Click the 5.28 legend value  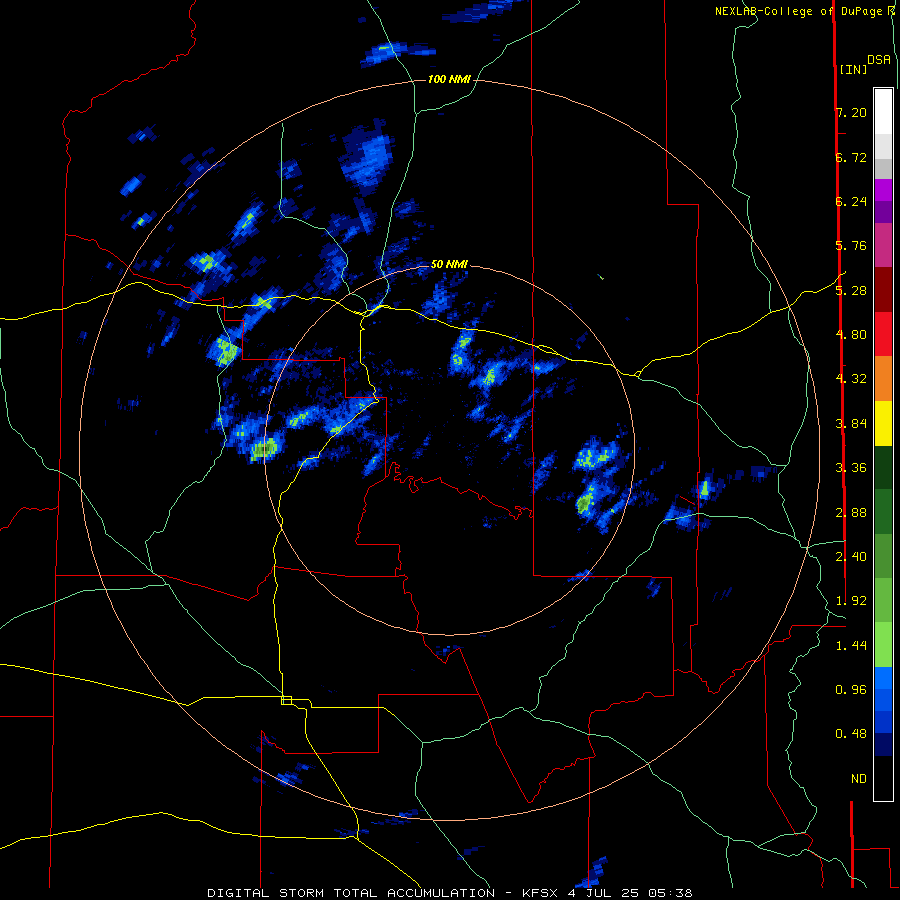[x=851, y=290]
